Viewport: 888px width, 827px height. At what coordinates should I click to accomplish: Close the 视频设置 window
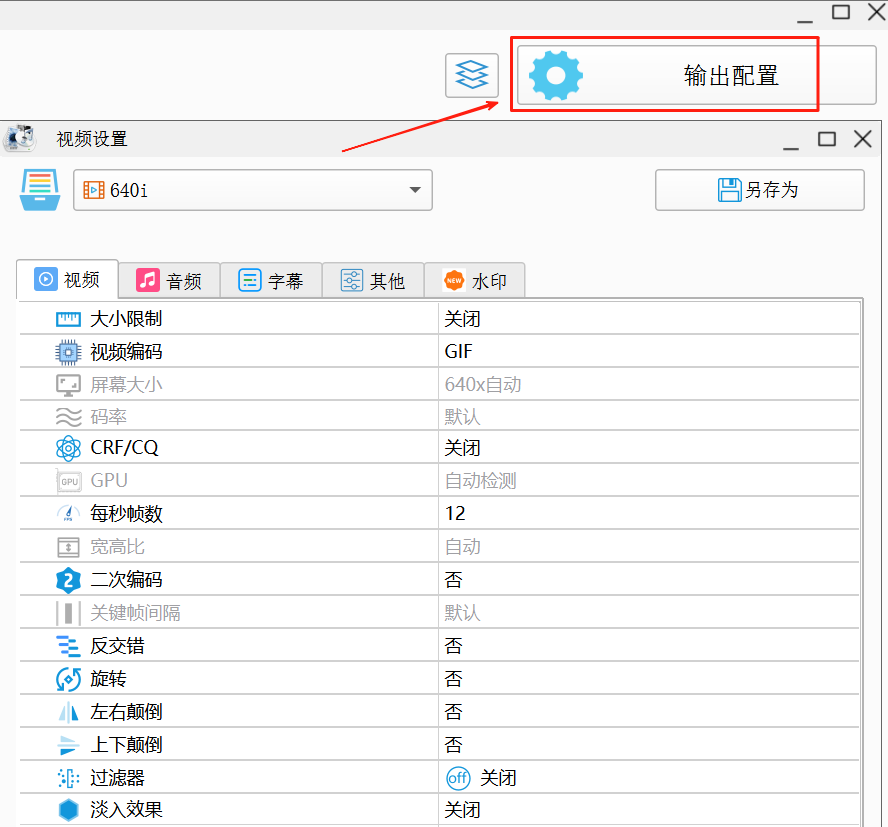pos(863,139)
